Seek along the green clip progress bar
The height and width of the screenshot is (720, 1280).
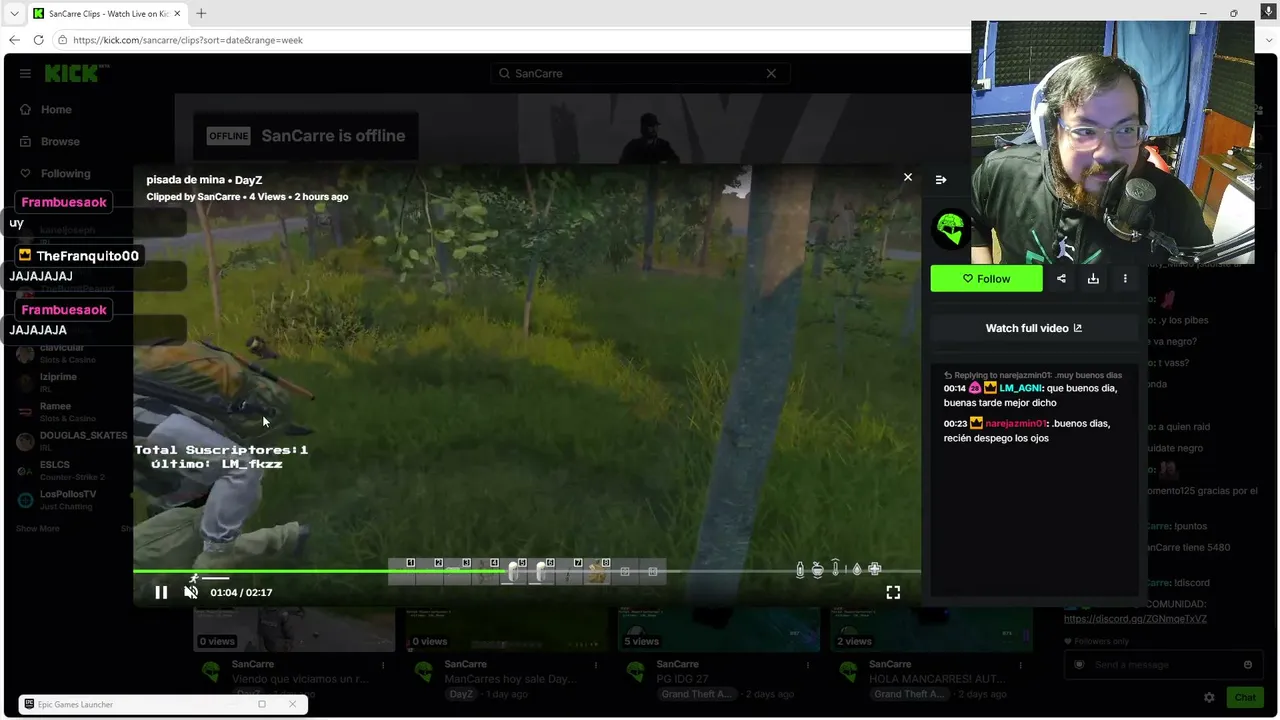pyautogui.click(x=527, y=571)
